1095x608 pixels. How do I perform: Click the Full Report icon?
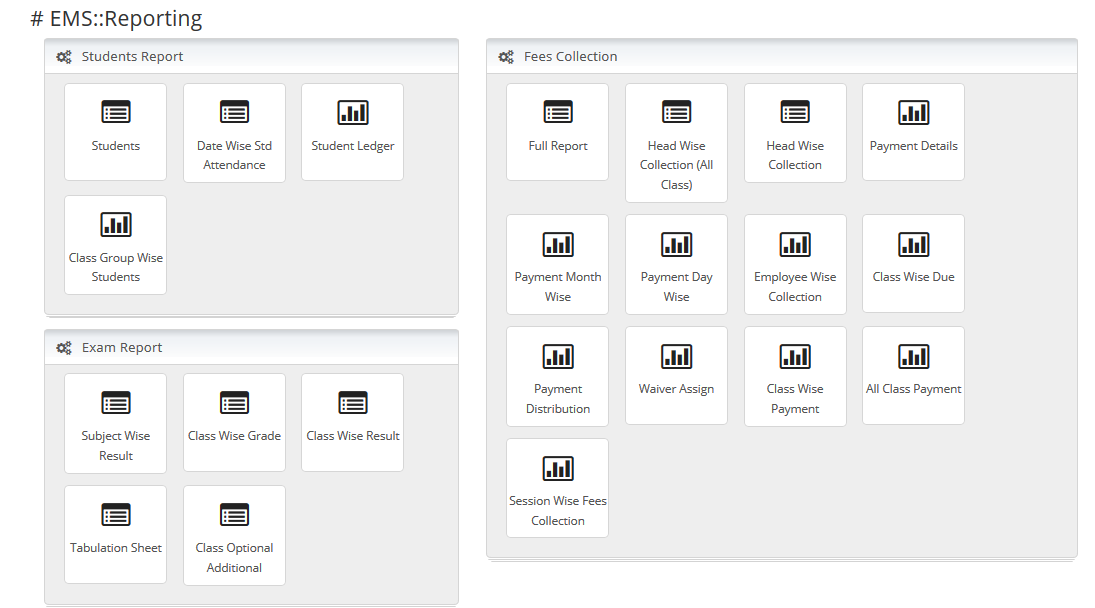(x=558, y=112)
